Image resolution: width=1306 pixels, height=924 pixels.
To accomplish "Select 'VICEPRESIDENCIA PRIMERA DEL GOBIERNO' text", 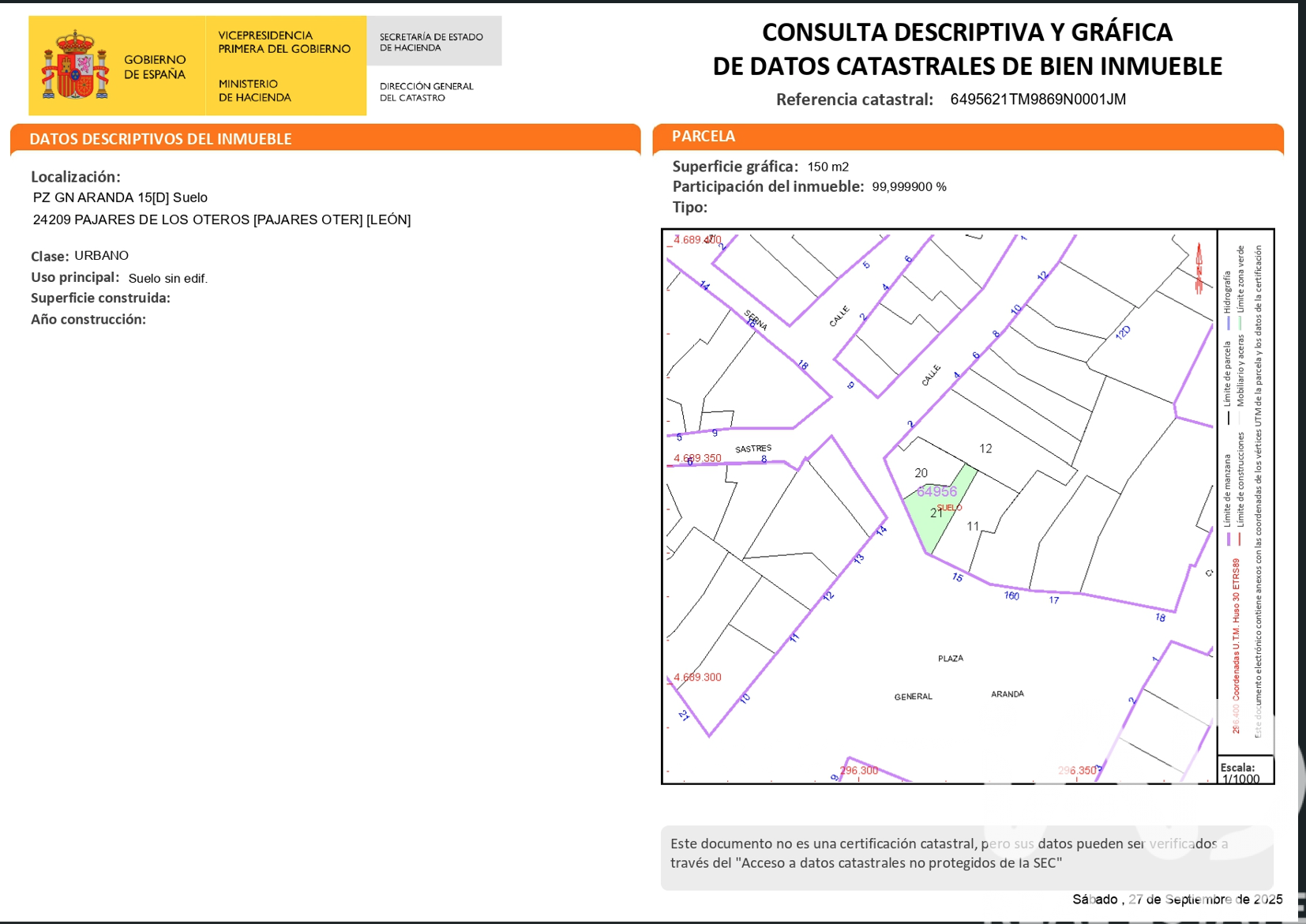I will [284, 42].
